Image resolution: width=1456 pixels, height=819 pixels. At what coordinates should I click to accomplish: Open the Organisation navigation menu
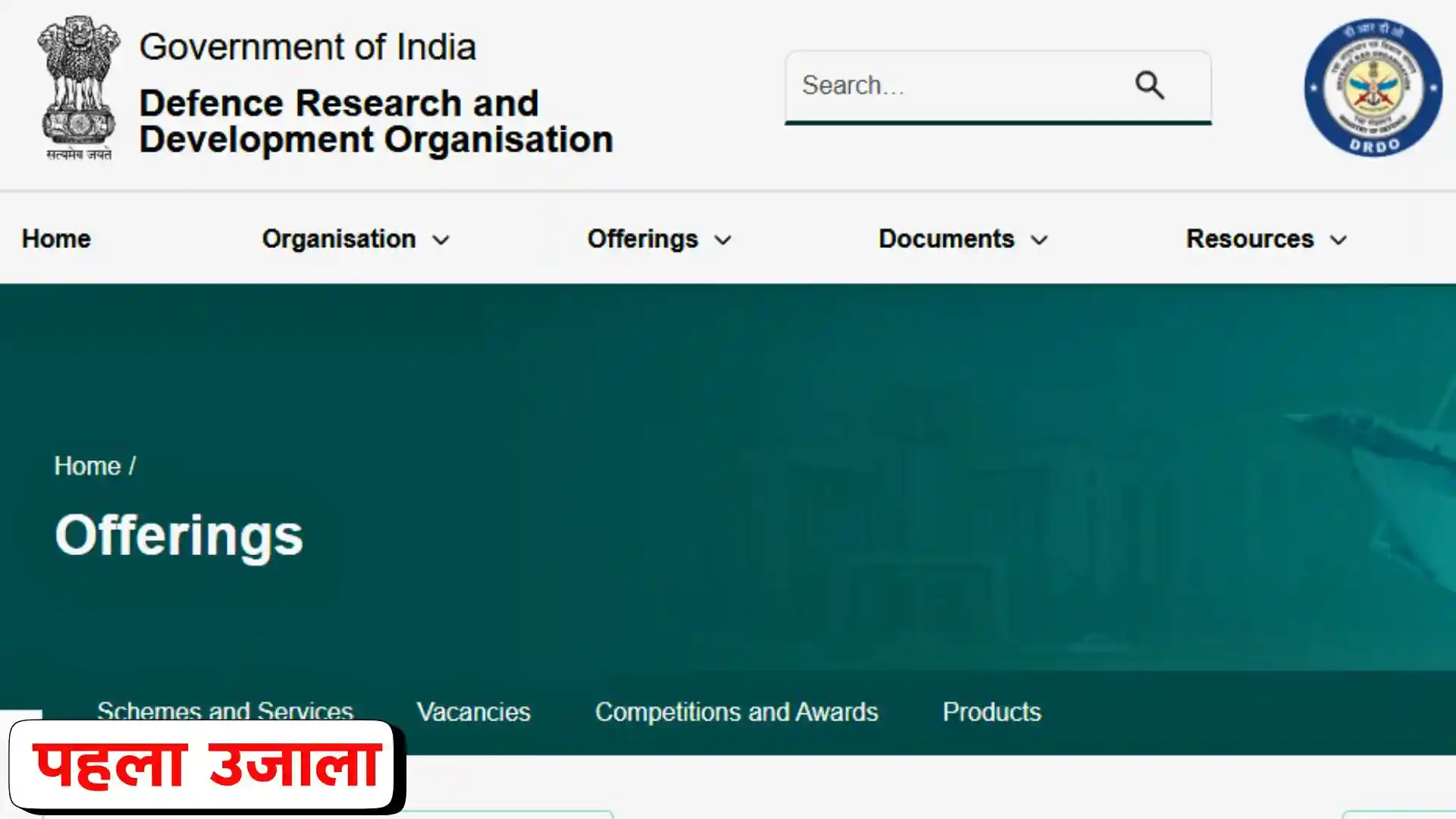tap(339, 238)
